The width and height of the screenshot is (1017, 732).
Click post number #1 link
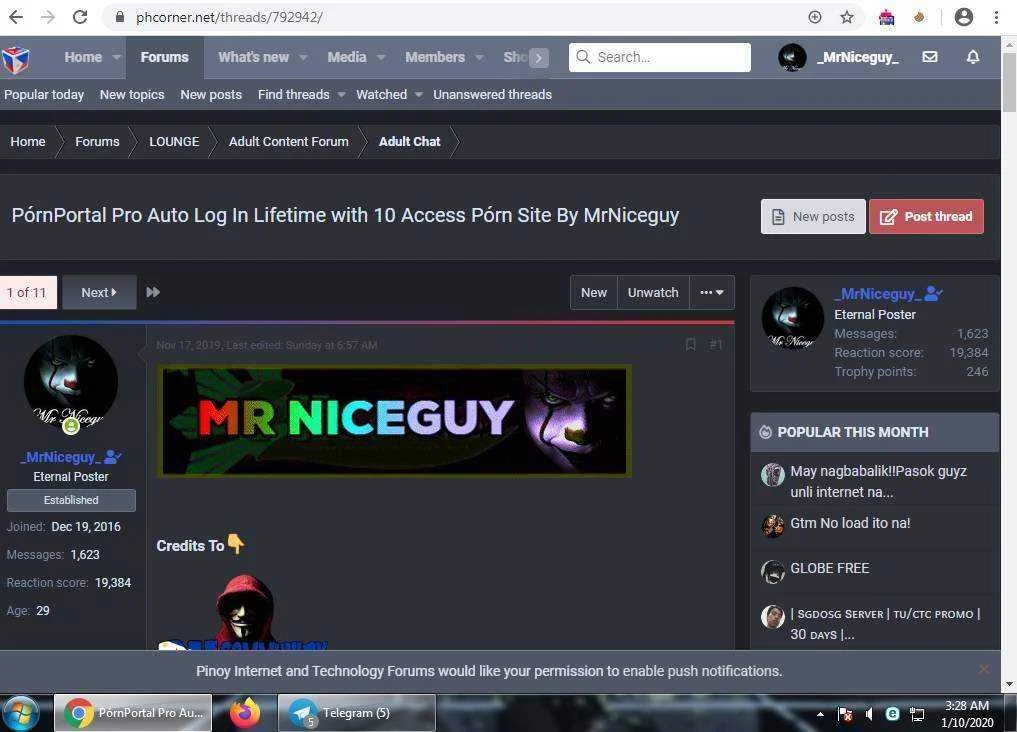coord(715,344)
